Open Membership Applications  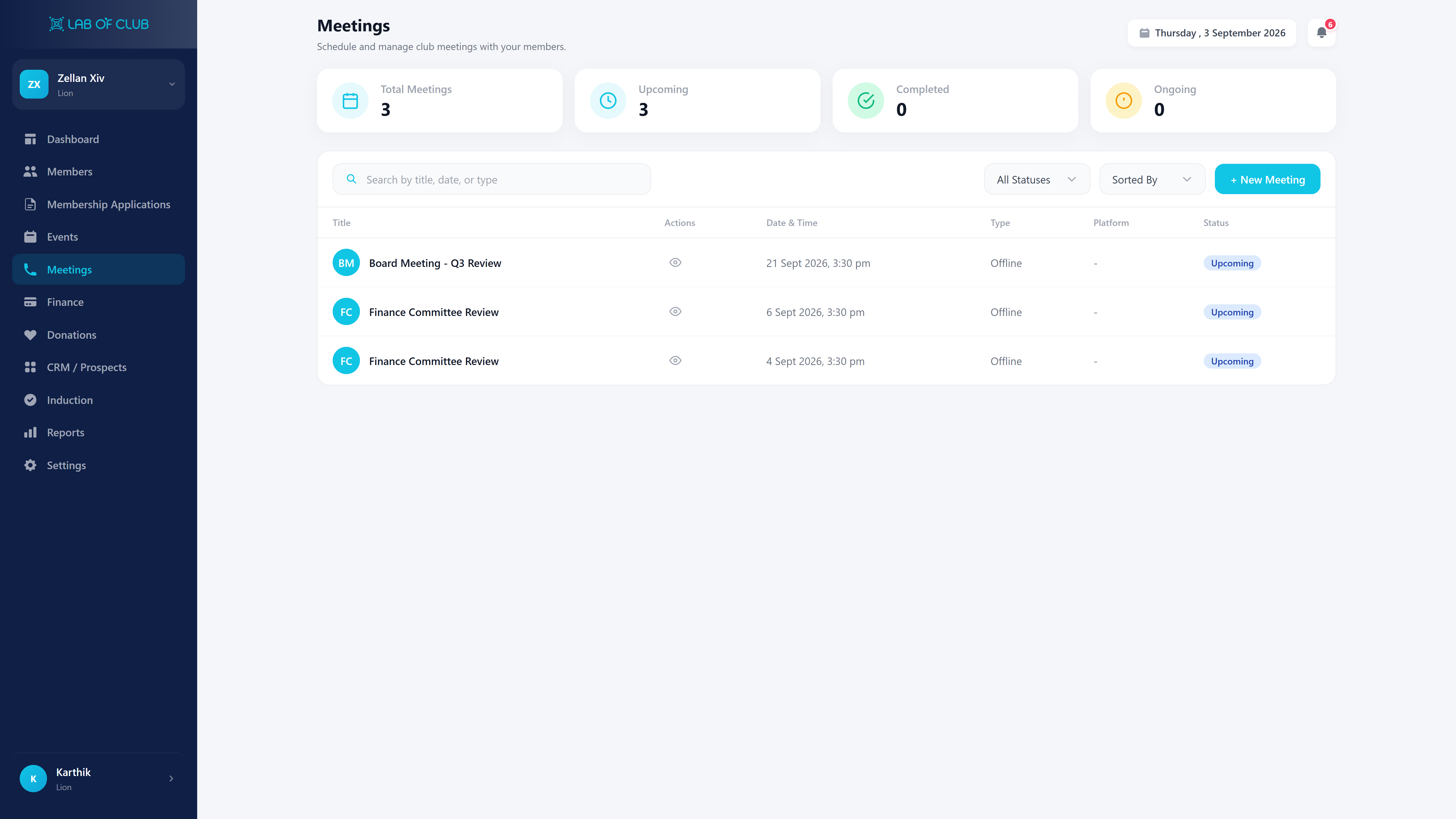(98, 204)
